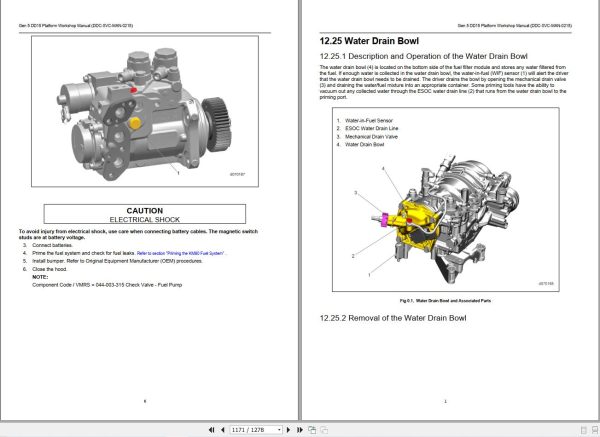The width and height of the screenshot is (600, 437).
Task: Click the fuel pump illustration
Action: [145, 111]
